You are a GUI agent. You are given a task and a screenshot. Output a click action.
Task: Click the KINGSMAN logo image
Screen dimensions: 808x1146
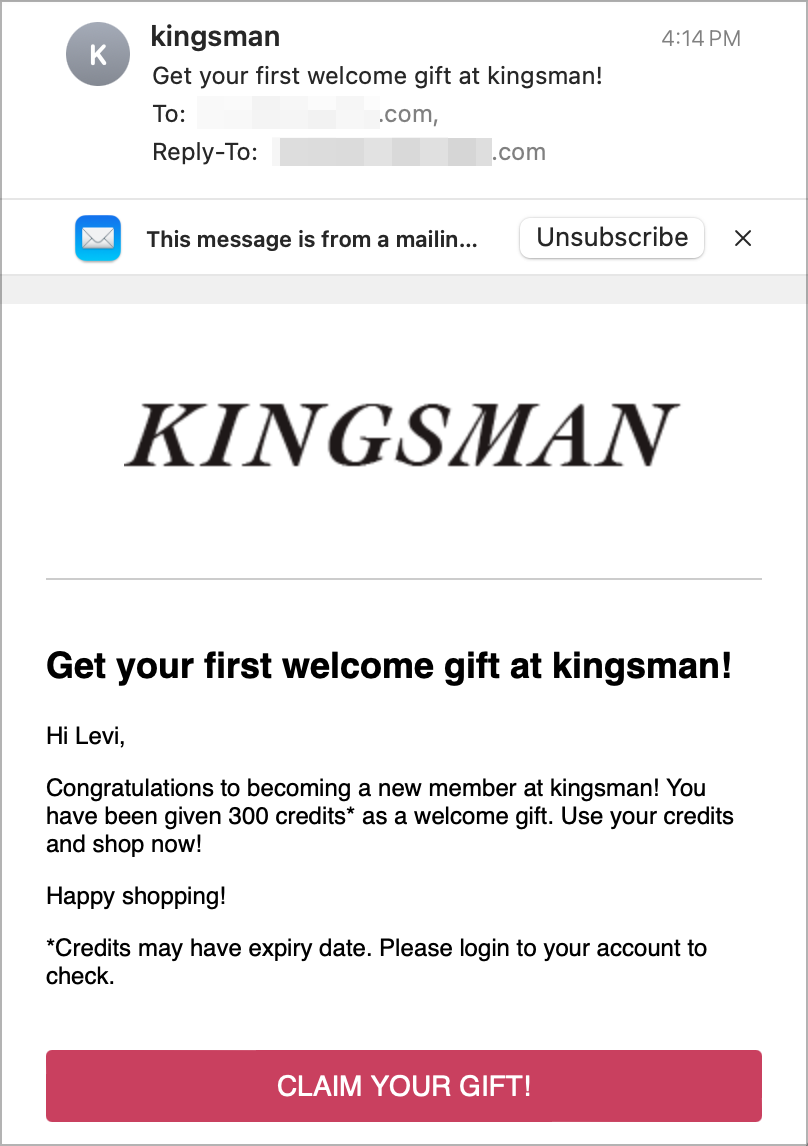click(403, 435)
